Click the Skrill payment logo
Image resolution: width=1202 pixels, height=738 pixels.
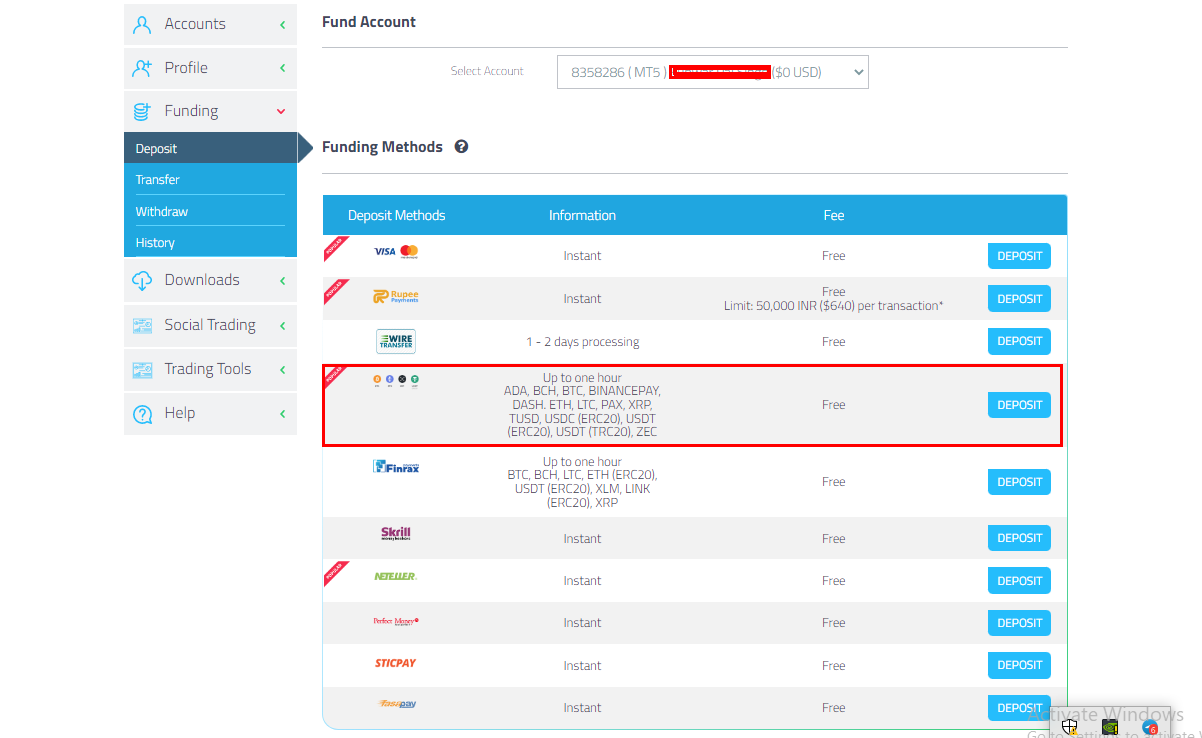click(x=396, y=534)
